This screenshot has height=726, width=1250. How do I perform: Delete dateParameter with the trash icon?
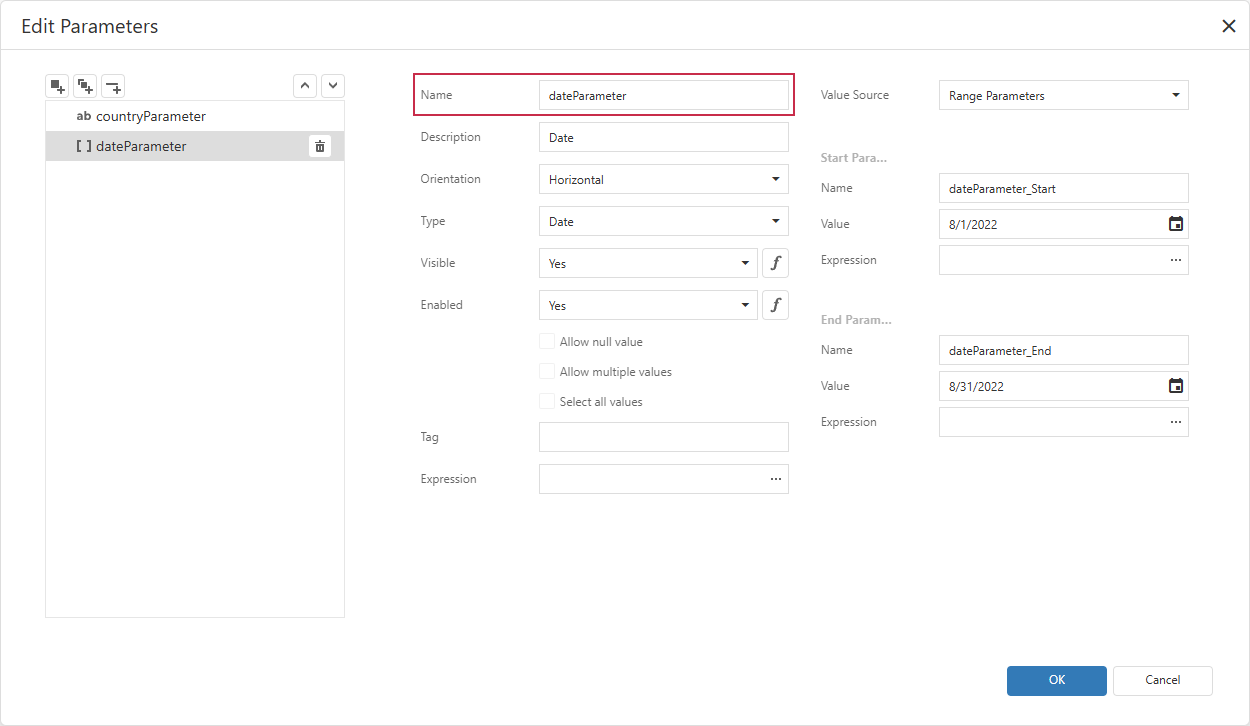pos(320,146)
